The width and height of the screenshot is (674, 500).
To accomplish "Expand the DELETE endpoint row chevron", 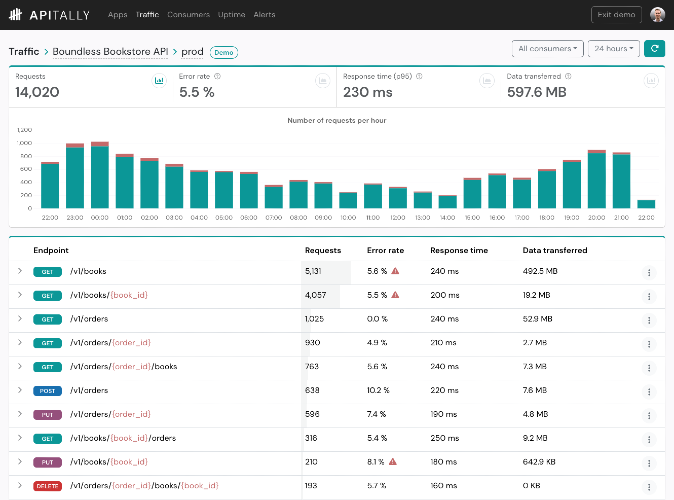I will point(20,485).
